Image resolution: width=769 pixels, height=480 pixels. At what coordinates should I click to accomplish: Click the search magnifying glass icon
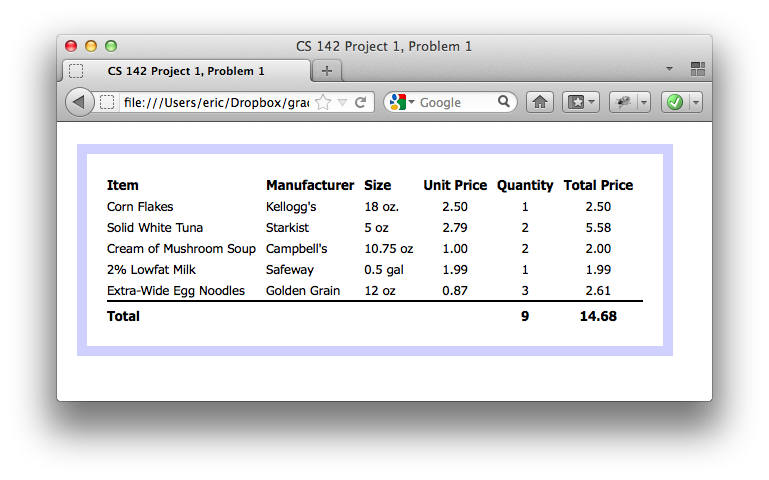504,102
